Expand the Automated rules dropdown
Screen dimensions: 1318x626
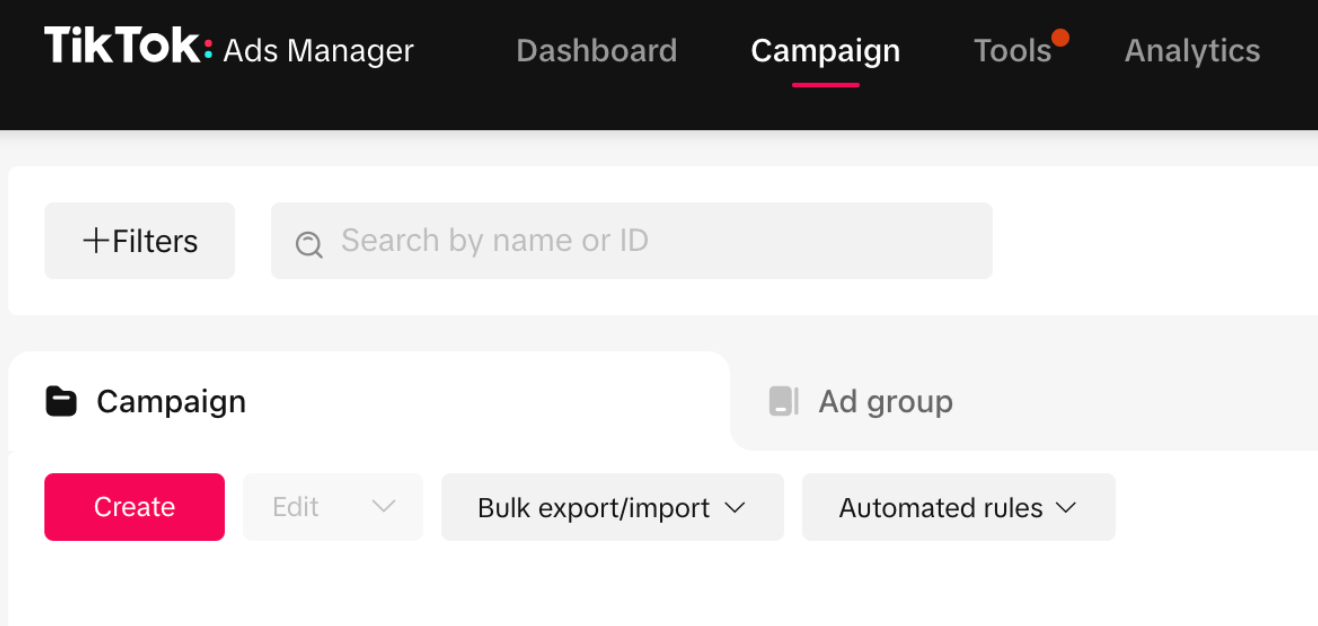pyautogui.click(x=958, y=507)
